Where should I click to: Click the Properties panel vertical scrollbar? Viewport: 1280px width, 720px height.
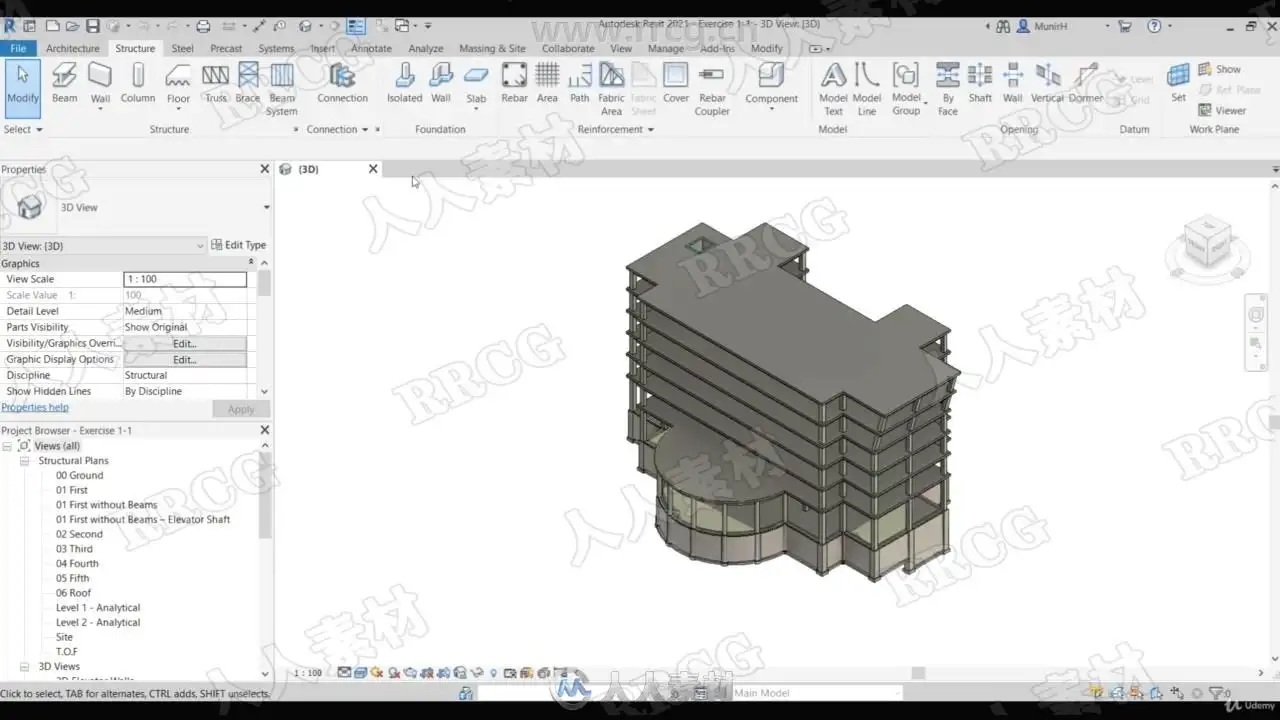[264, 282]
